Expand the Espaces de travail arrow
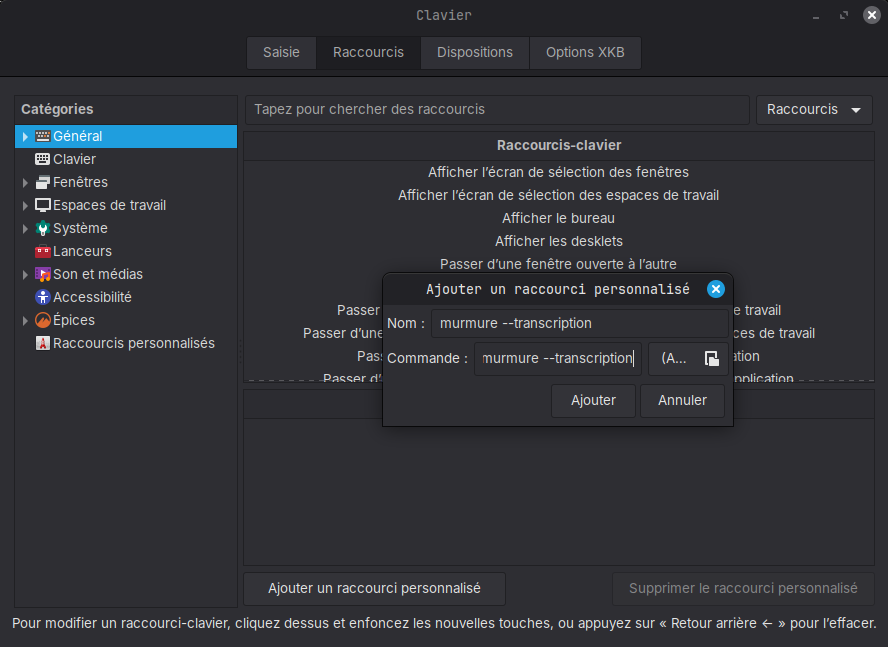 pos(25,206)
